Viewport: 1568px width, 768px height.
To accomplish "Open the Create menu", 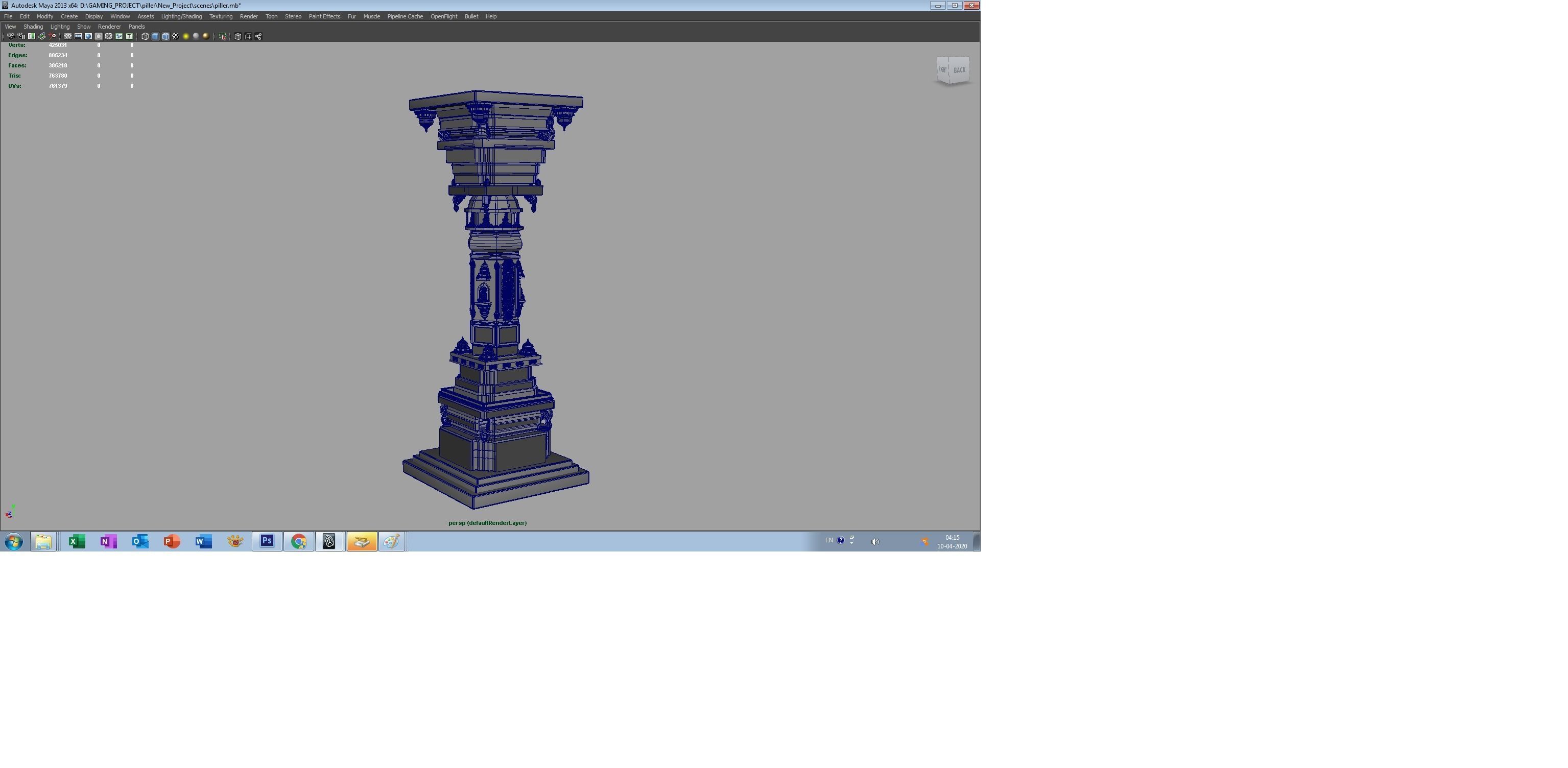I will pos(69,16).
